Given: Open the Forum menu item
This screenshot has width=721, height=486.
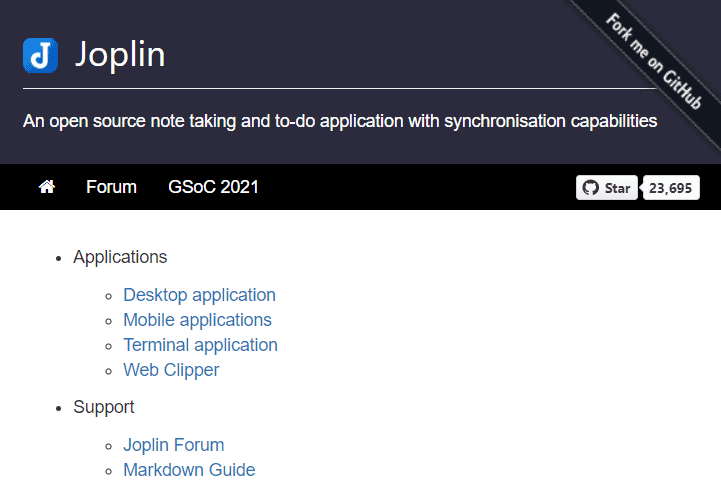Looking at the screenshot, I should click(111, 187).
